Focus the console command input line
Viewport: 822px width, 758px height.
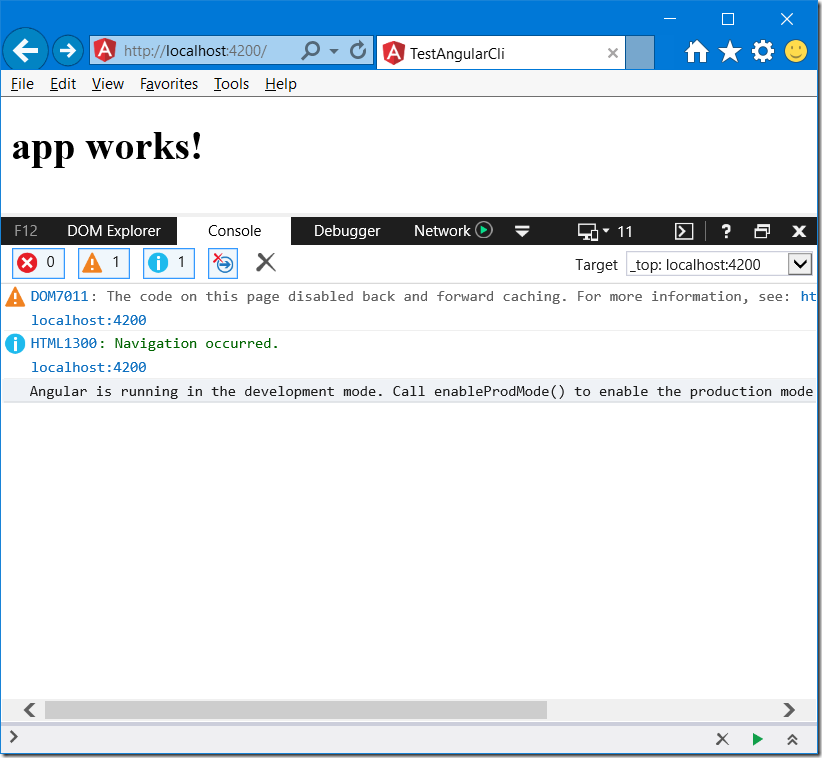coord(362,739)
